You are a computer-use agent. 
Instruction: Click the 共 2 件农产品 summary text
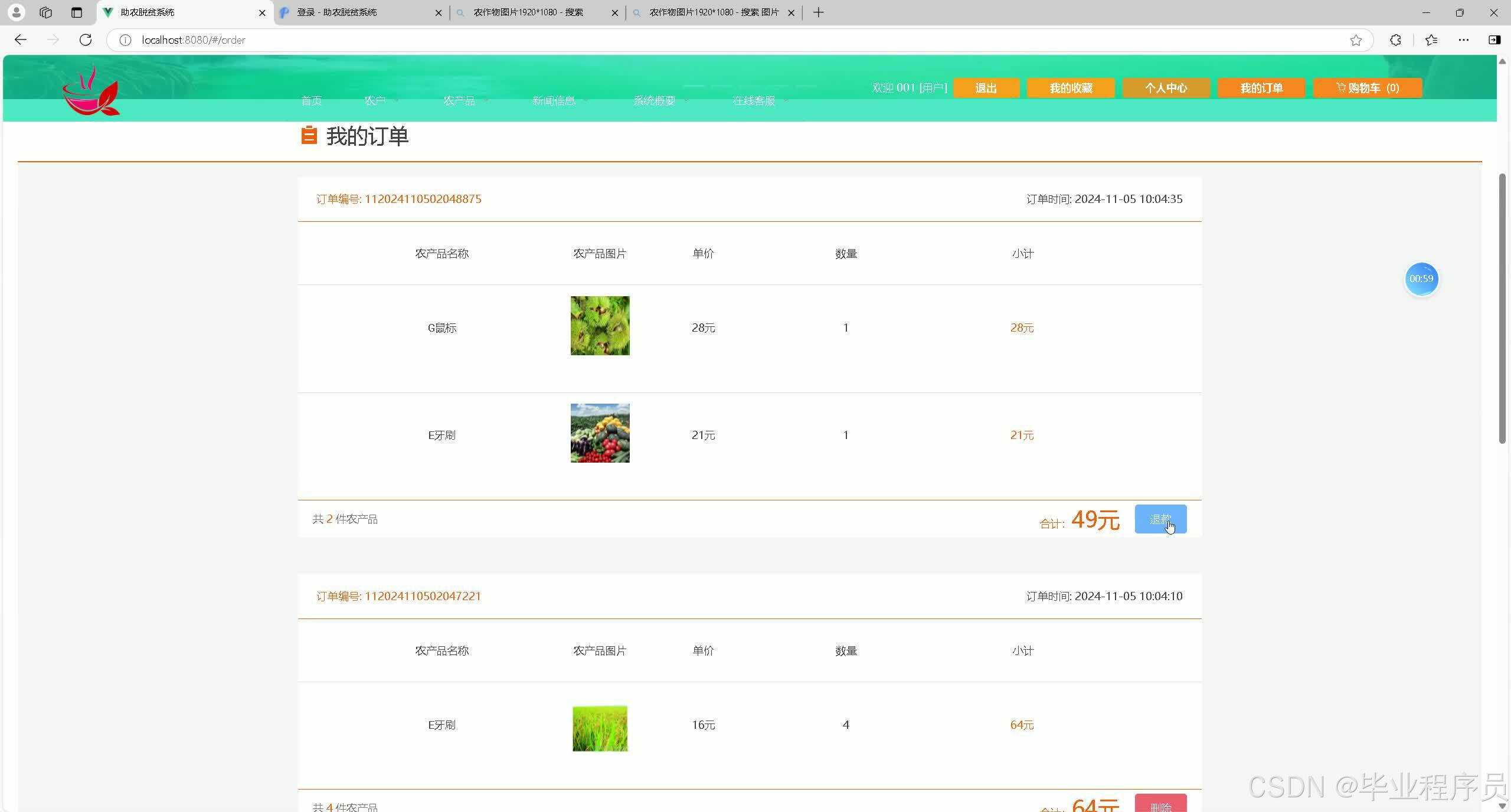point(345,519)
